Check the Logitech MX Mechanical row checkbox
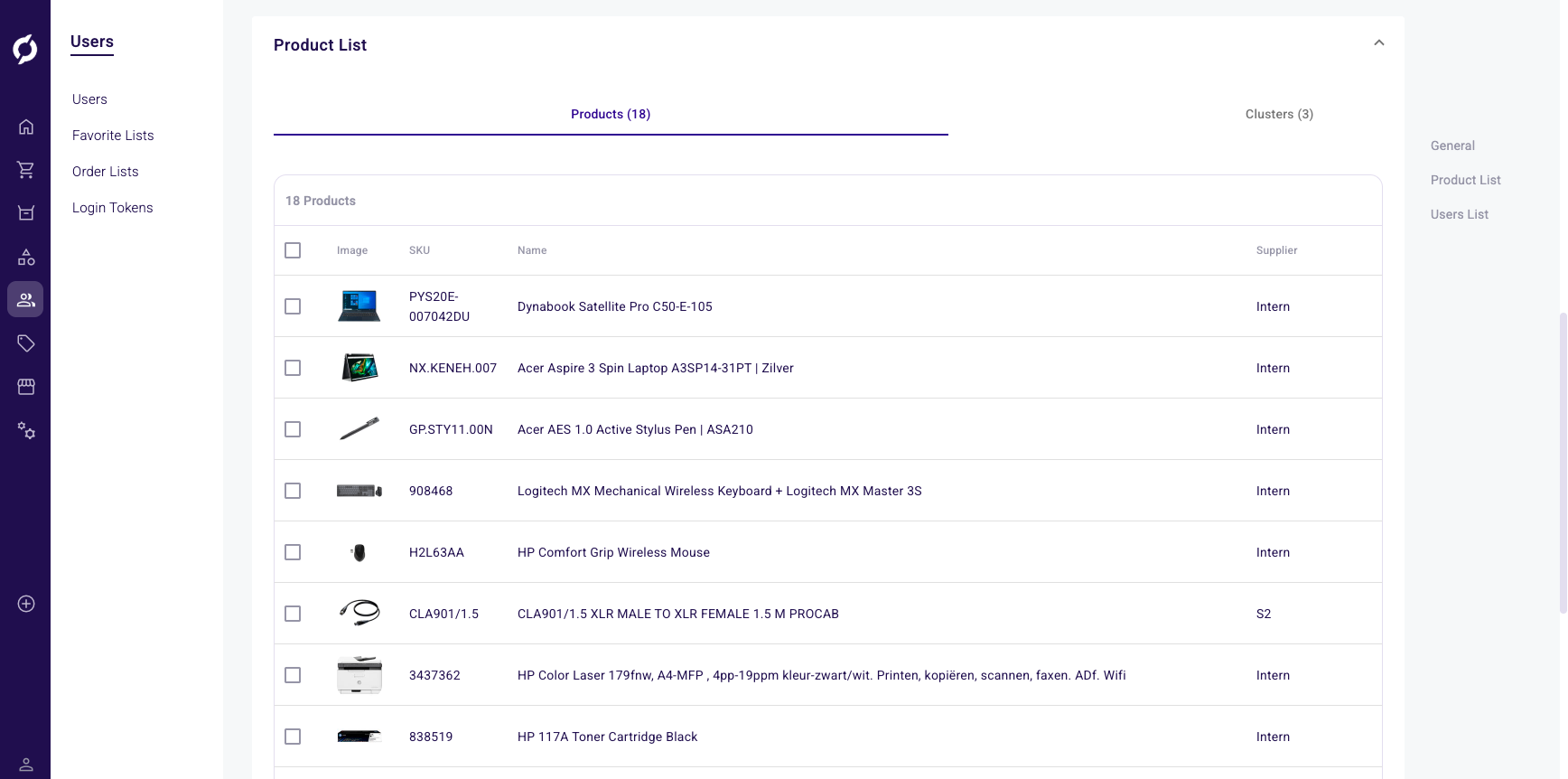This screenshot has width=1568, height=779. click(x=293, y=491)
